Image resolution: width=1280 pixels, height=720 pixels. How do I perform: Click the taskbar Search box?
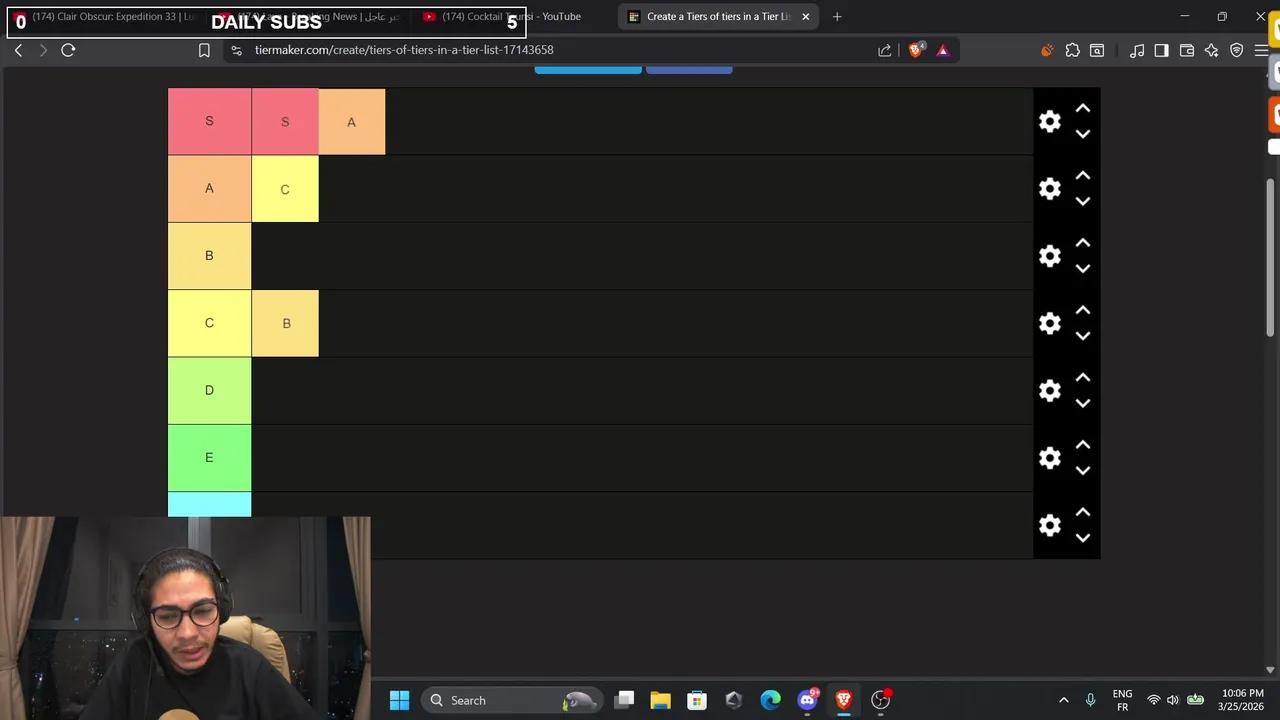(511, 700)
